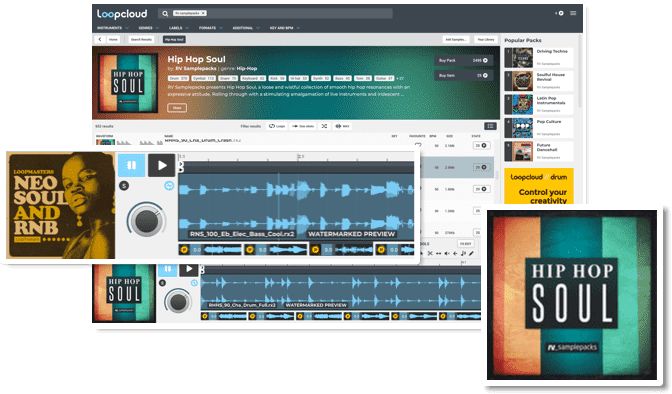672x394 pixels.
Task: Toggle the One-shots filter
Action: tap(303, 126)
